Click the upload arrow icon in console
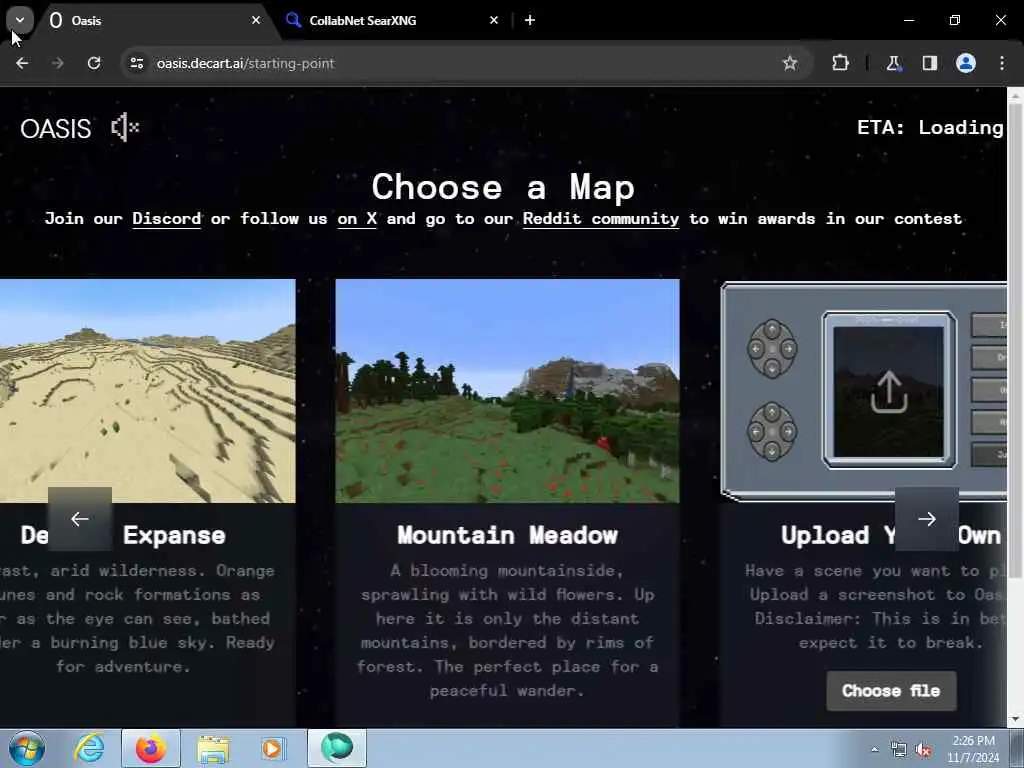Screen dimensions: 1024x768 pos(889,392)
